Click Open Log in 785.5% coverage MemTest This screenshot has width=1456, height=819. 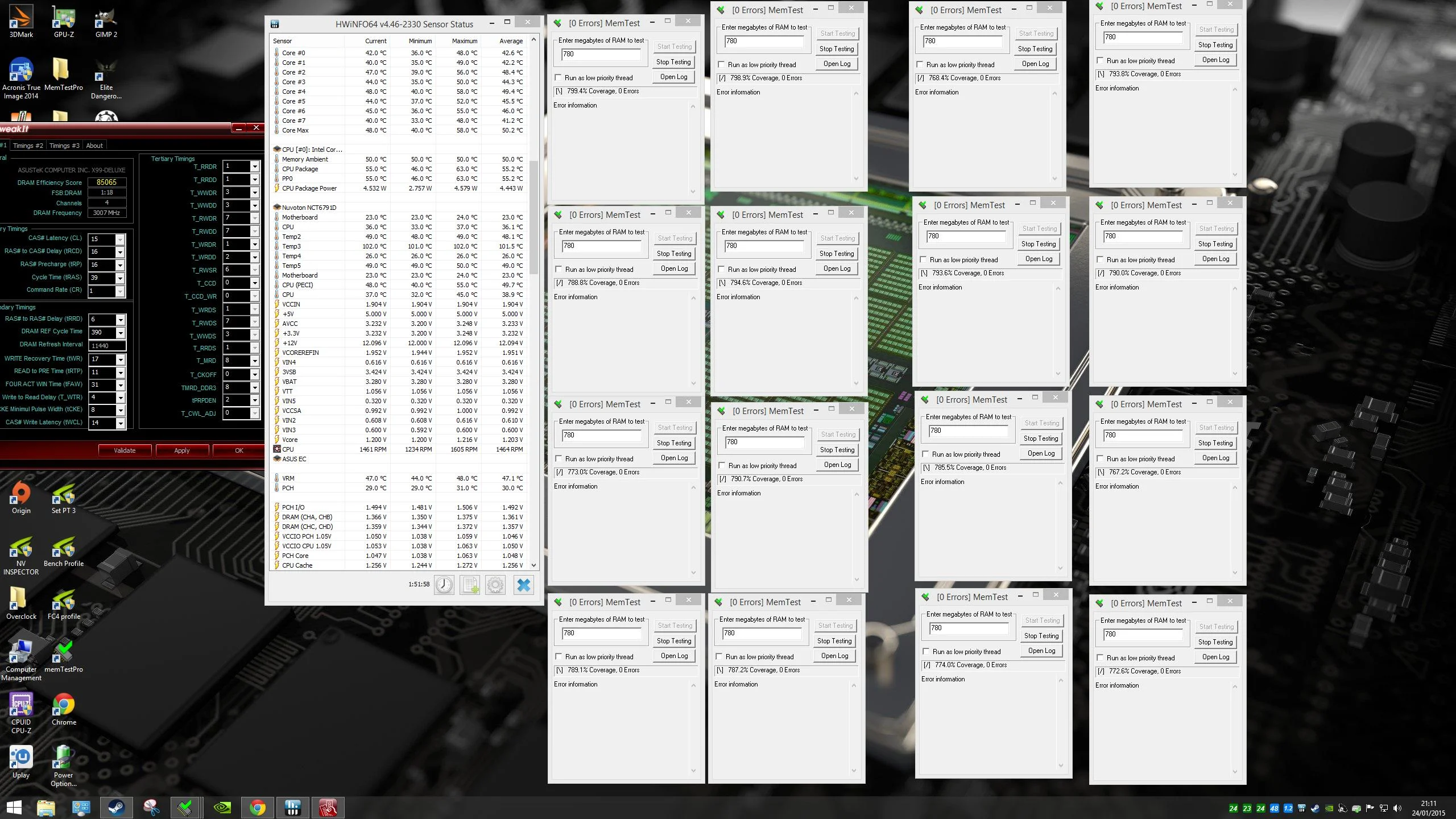coord(1041,454)
